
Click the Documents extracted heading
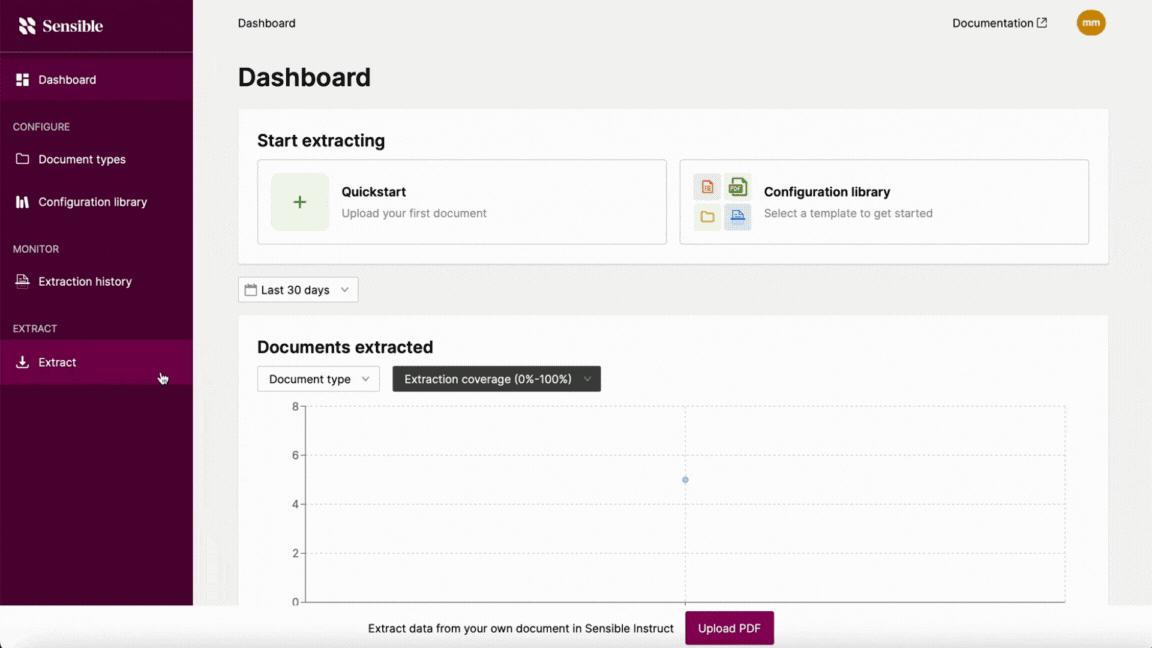tap(345, 347)
